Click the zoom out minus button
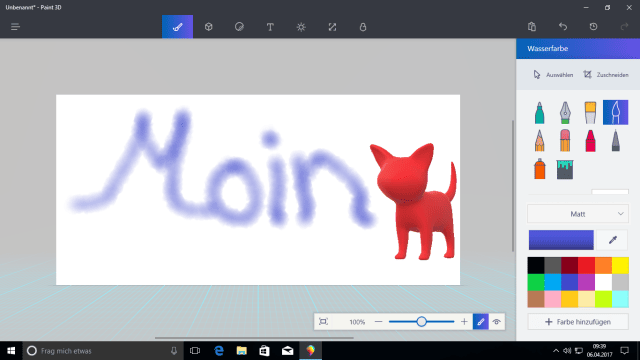Screen dimensions: 640x360 pyautogui.click(x=378, y=322)
